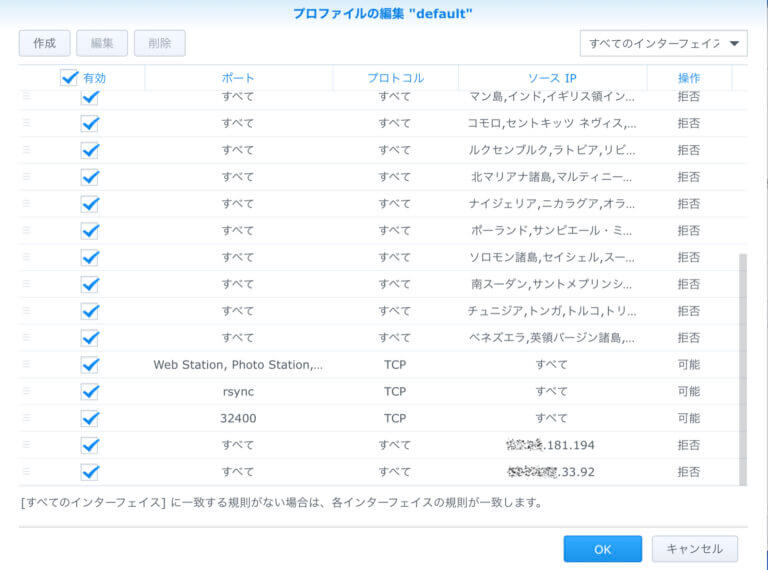Select the ソロモン諸島,セイシェル source cell
768x570 pixels.
[552, 258]
